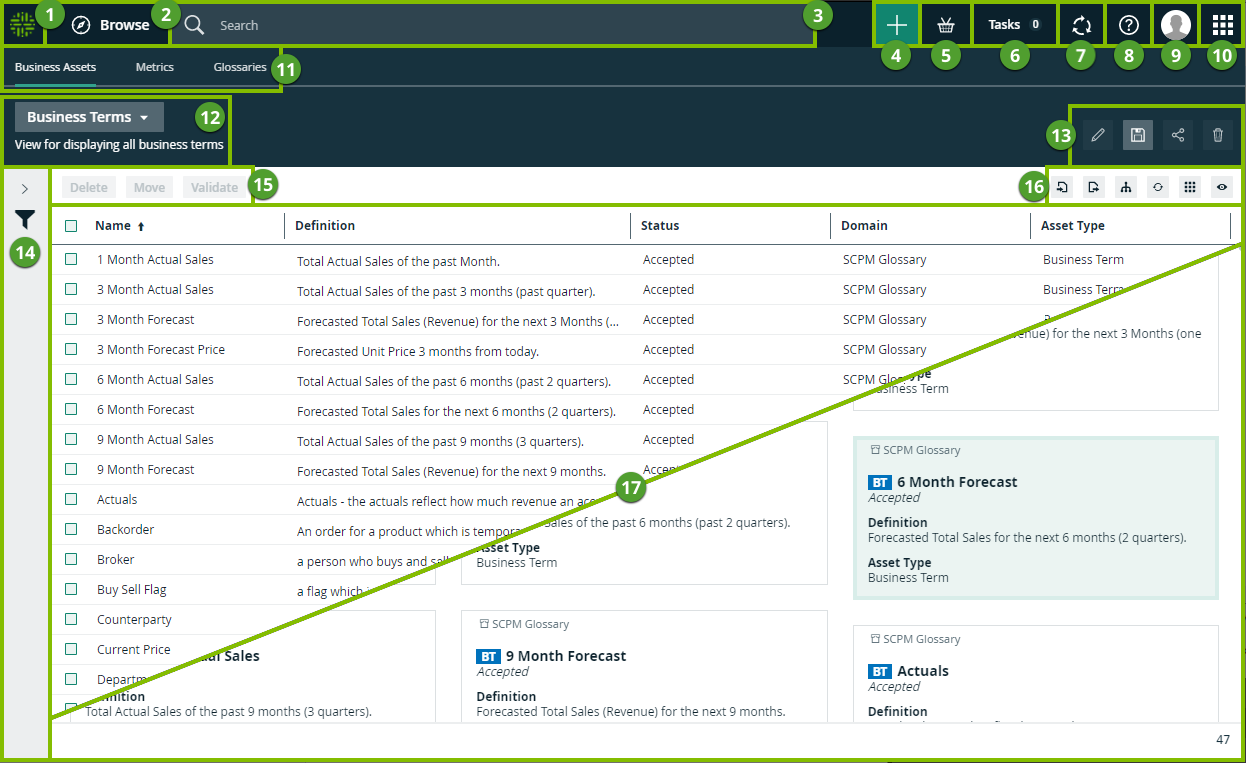Select the checkbox next to Backorder
1246x763 pixels.
click(71, 529)
